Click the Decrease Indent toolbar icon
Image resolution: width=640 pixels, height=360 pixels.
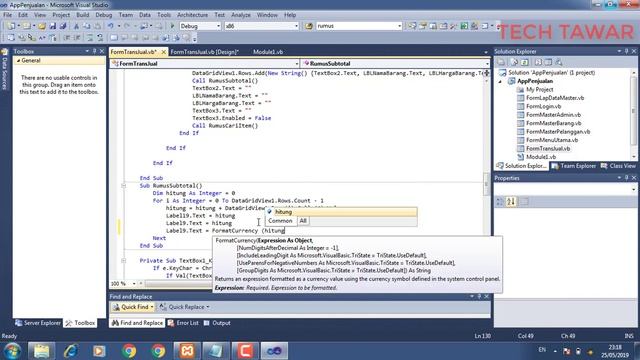pos(67,38)
